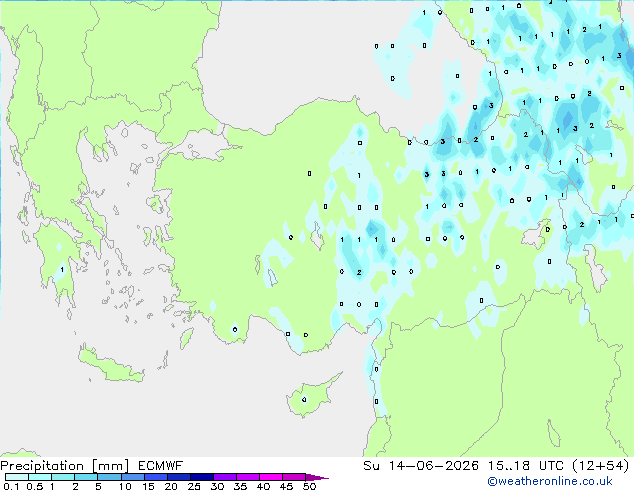Screen dimensions: 634x490
Task: Select the 5–10 mm legend swatch
Action: (x=110, y=477)
